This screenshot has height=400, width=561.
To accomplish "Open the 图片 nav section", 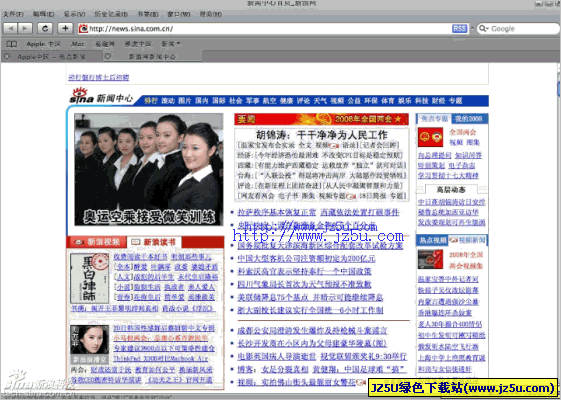I will pos(185,101).
